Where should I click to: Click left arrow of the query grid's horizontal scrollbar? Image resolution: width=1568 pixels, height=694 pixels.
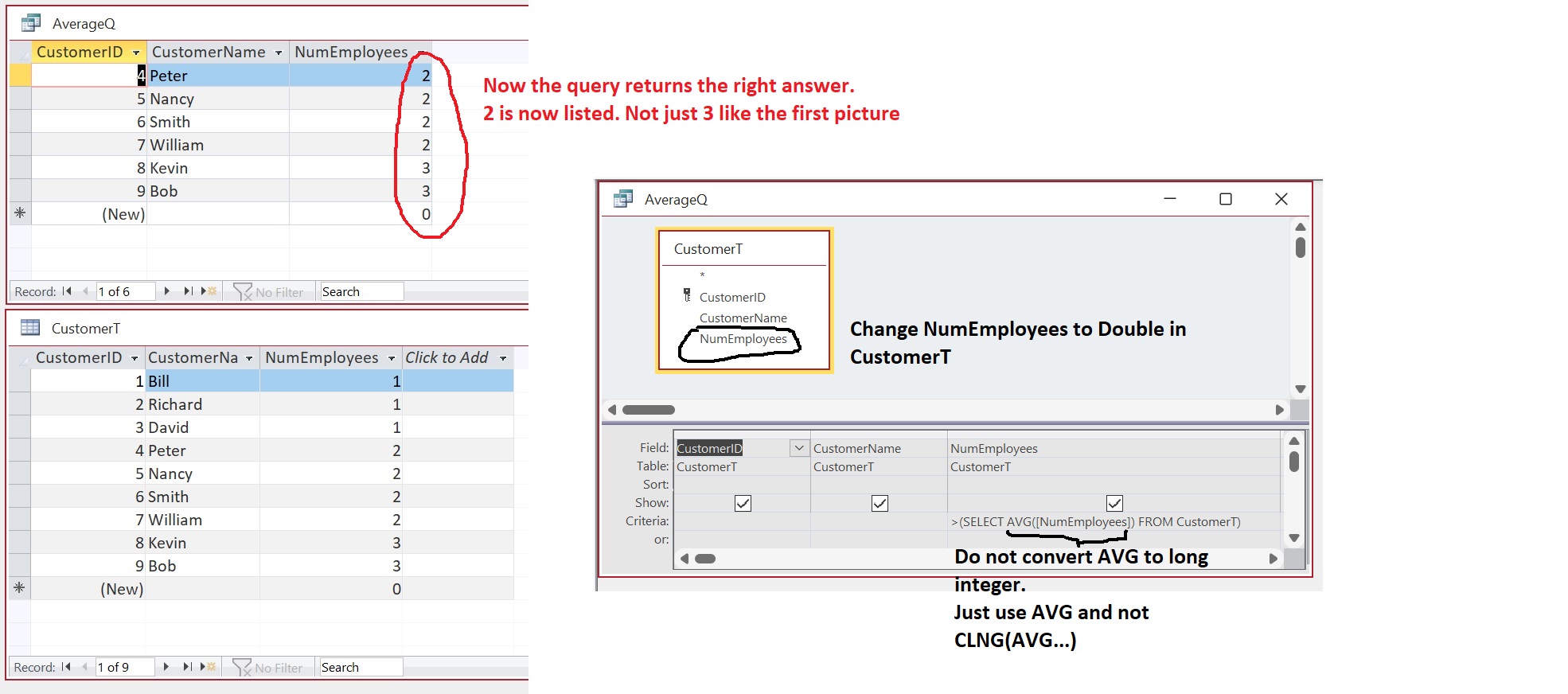tap(685, 559)
